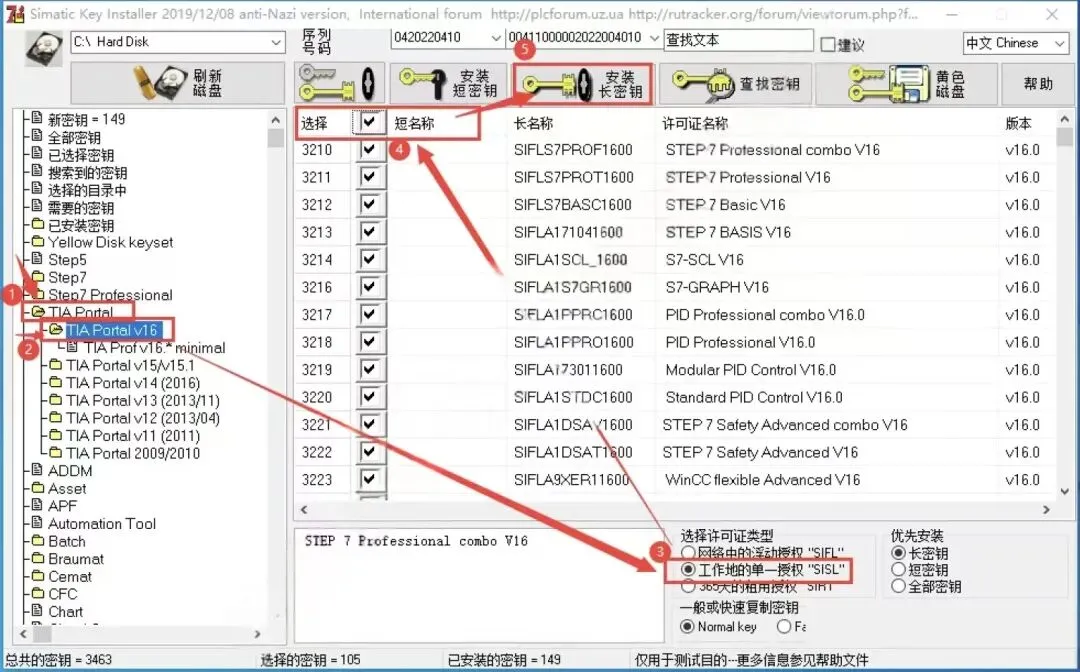Click tree panel scroll-up arrow
The width and height of the screenshot is (1080, 672).
point(276,120)
